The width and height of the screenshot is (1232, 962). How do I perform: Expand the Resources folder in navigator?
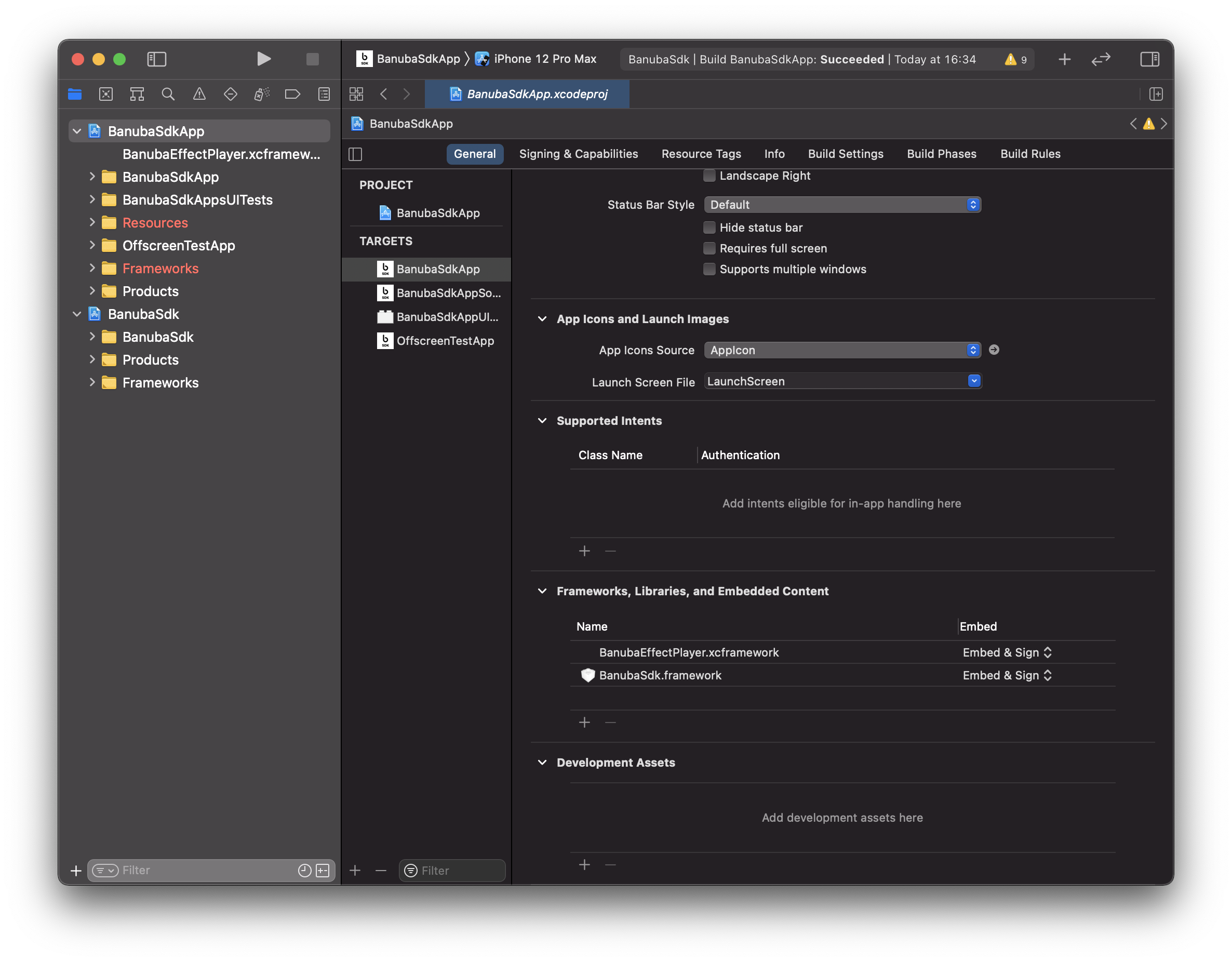[x=92, y=223]
